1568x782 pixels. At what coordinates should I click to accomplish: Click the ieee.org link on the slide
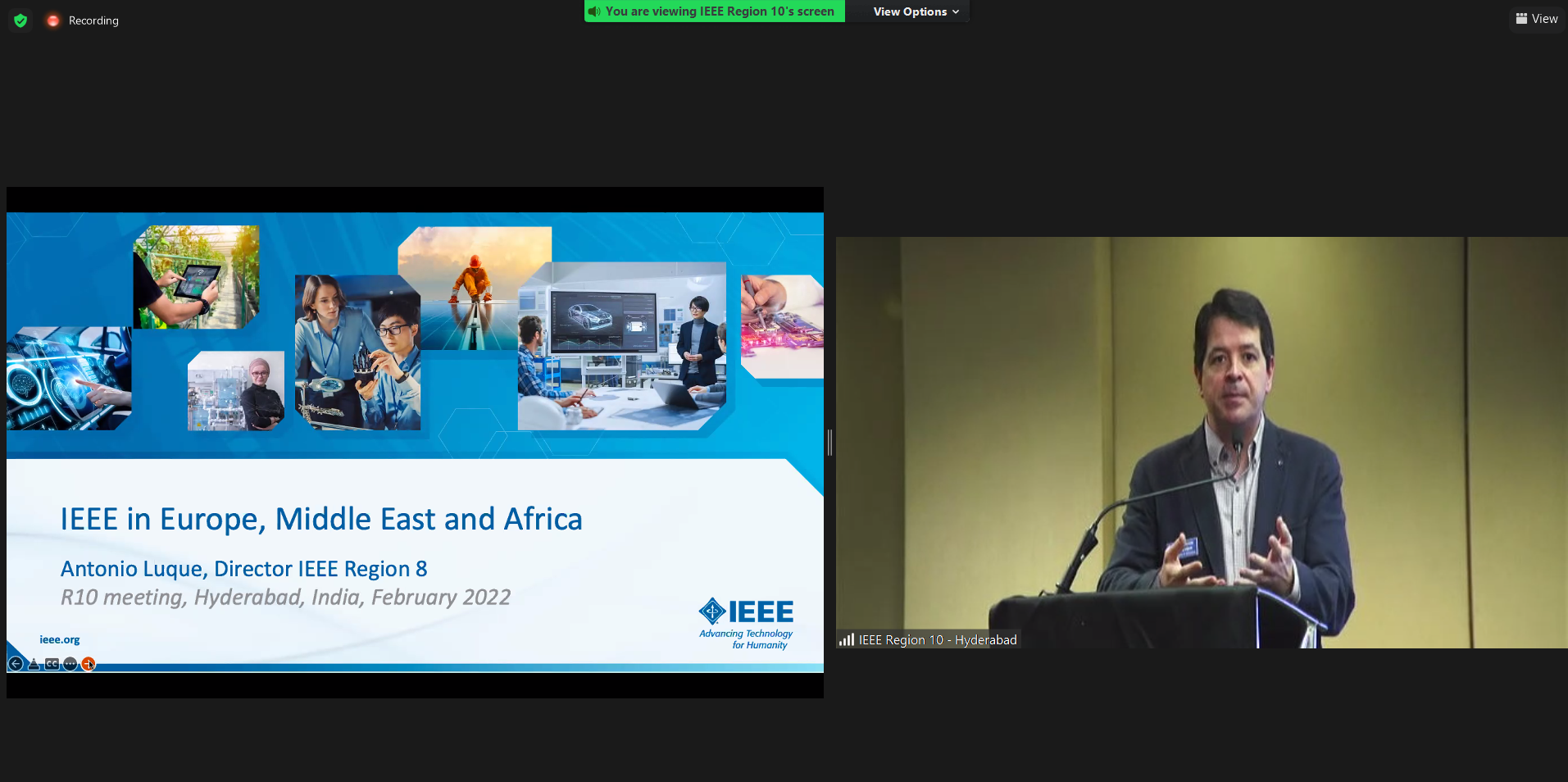[60, 639]
